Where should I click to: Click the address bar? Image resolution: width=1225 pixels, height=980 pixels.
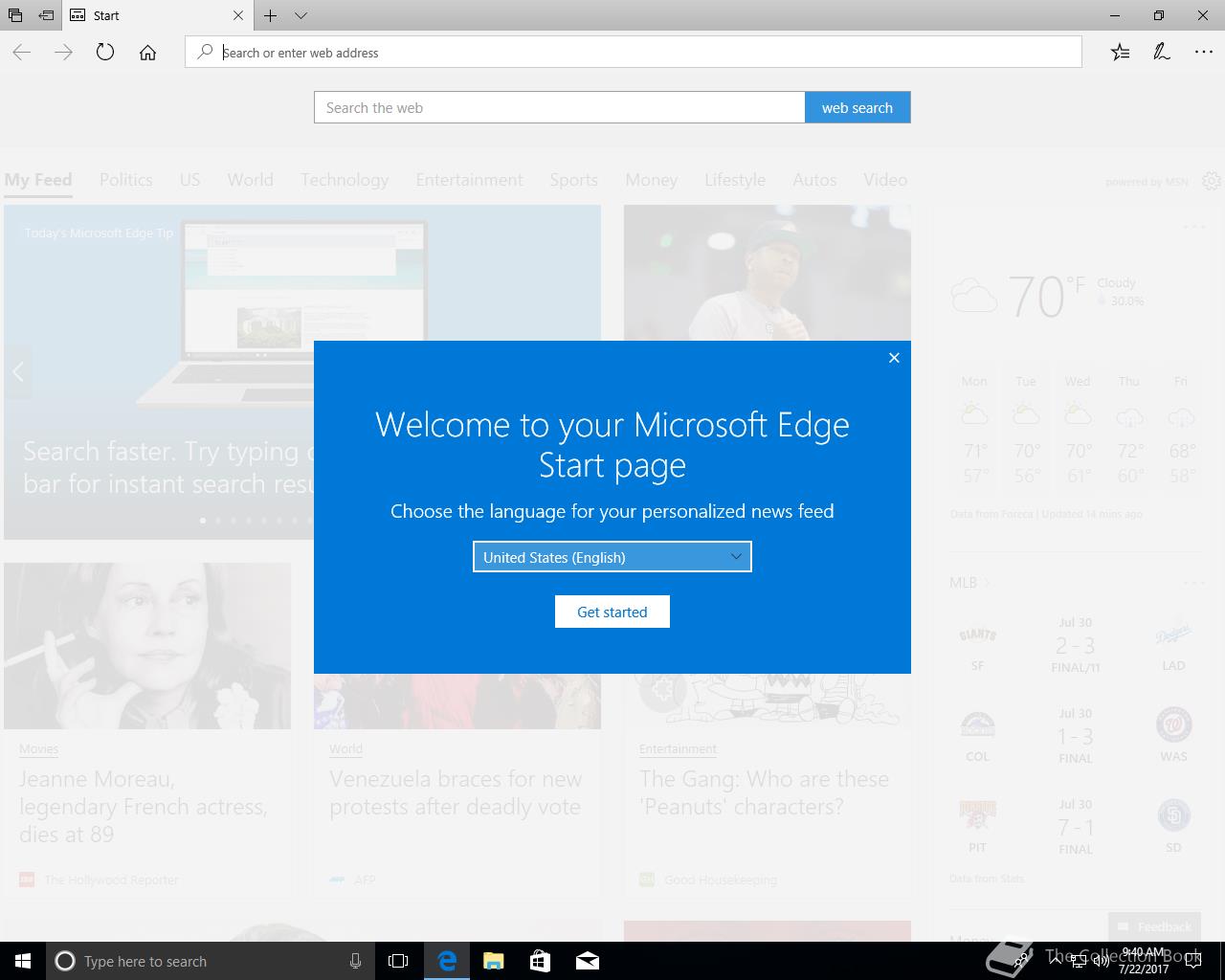pos(634,53)
